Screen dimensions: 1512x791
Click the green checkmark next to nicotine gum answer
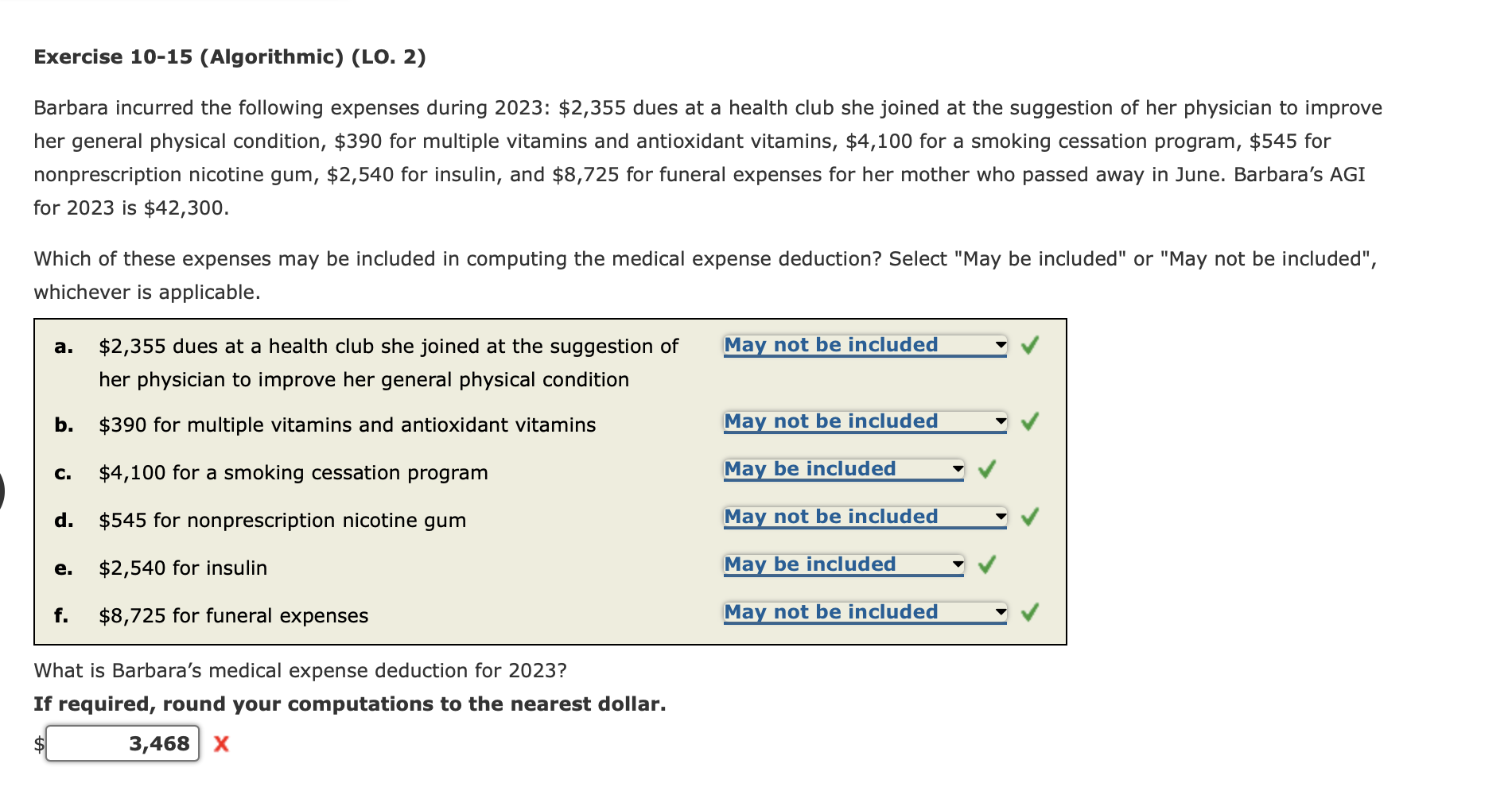point(1031,518)
